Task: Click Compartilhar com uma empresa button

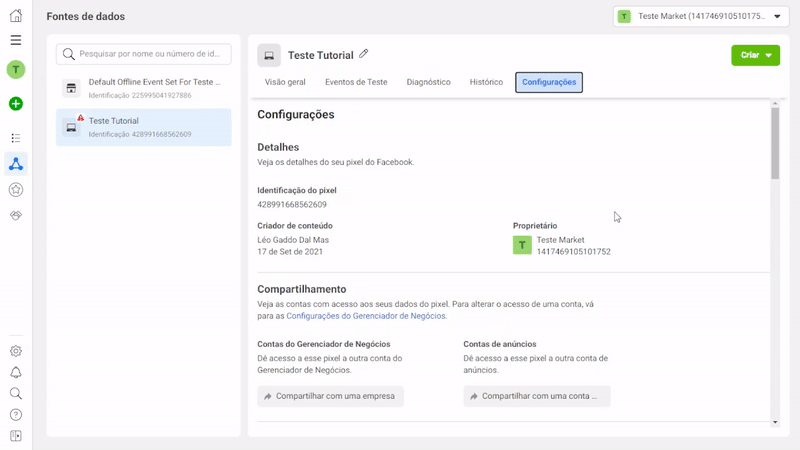Action: click(x=330, y=396)
